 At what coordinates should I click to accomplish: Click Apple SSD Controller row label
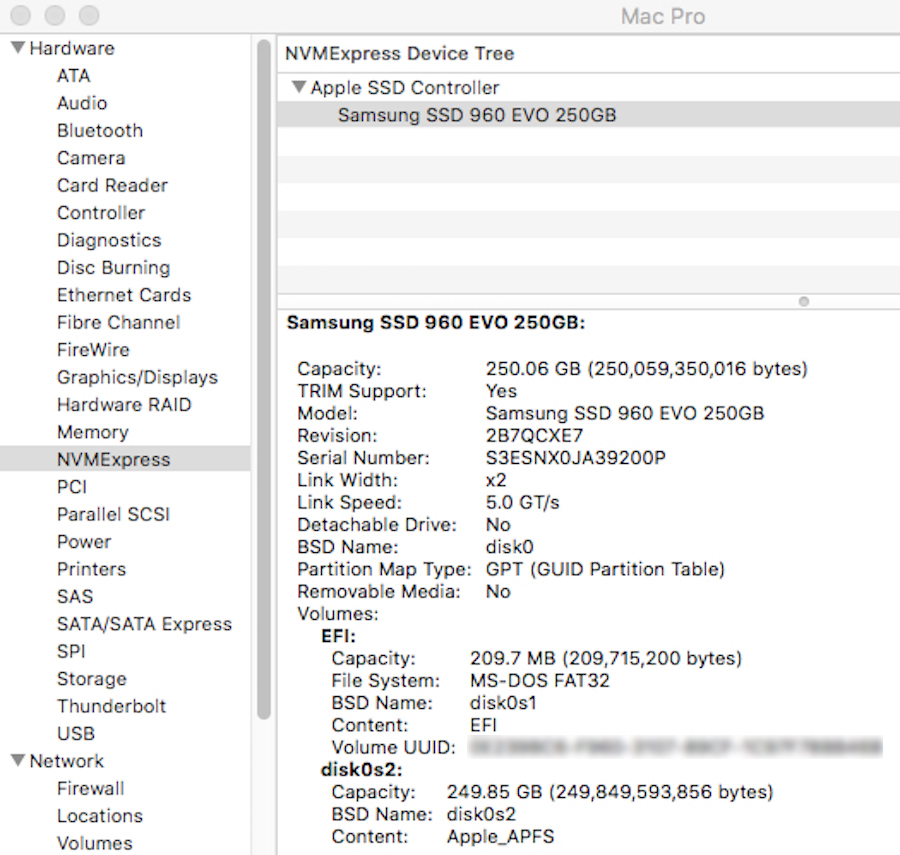click(x=405, y=87)
